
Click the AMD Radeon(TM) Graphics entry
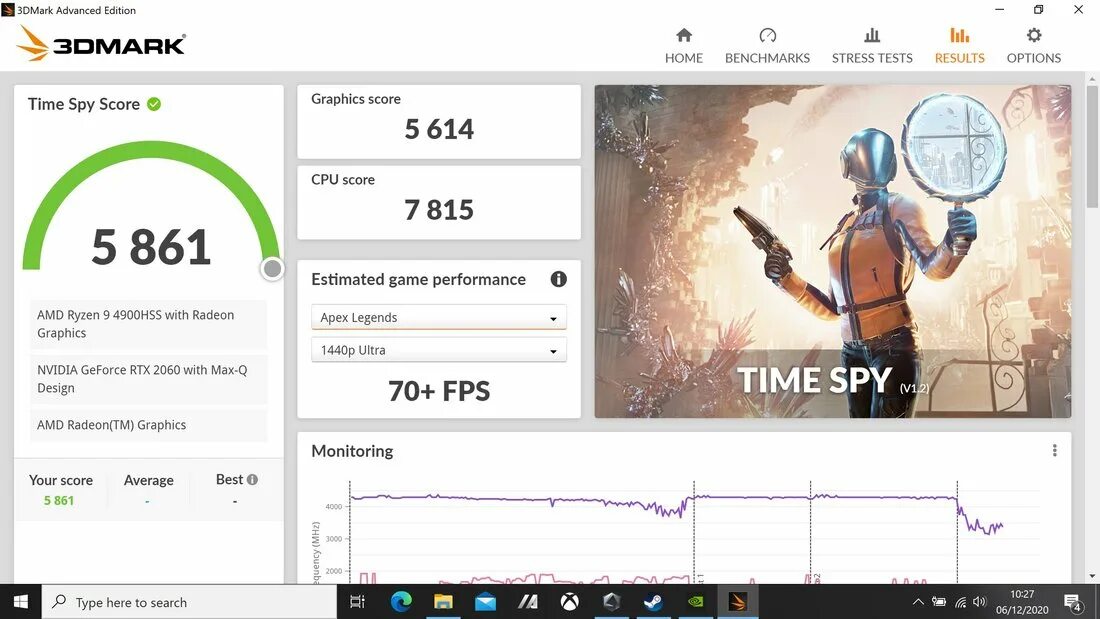pos(148,425)
